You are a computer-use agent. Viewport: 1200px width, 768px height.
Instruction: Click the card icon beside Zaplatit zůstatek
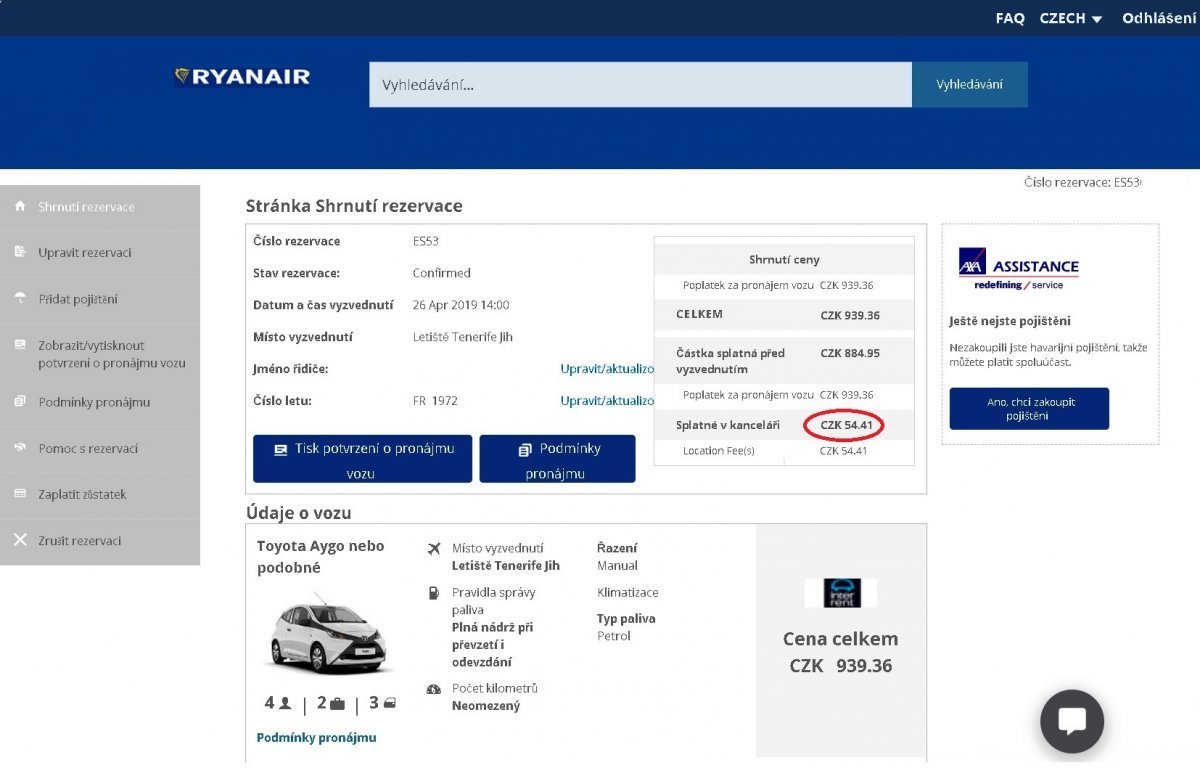[x=20, y=494]
